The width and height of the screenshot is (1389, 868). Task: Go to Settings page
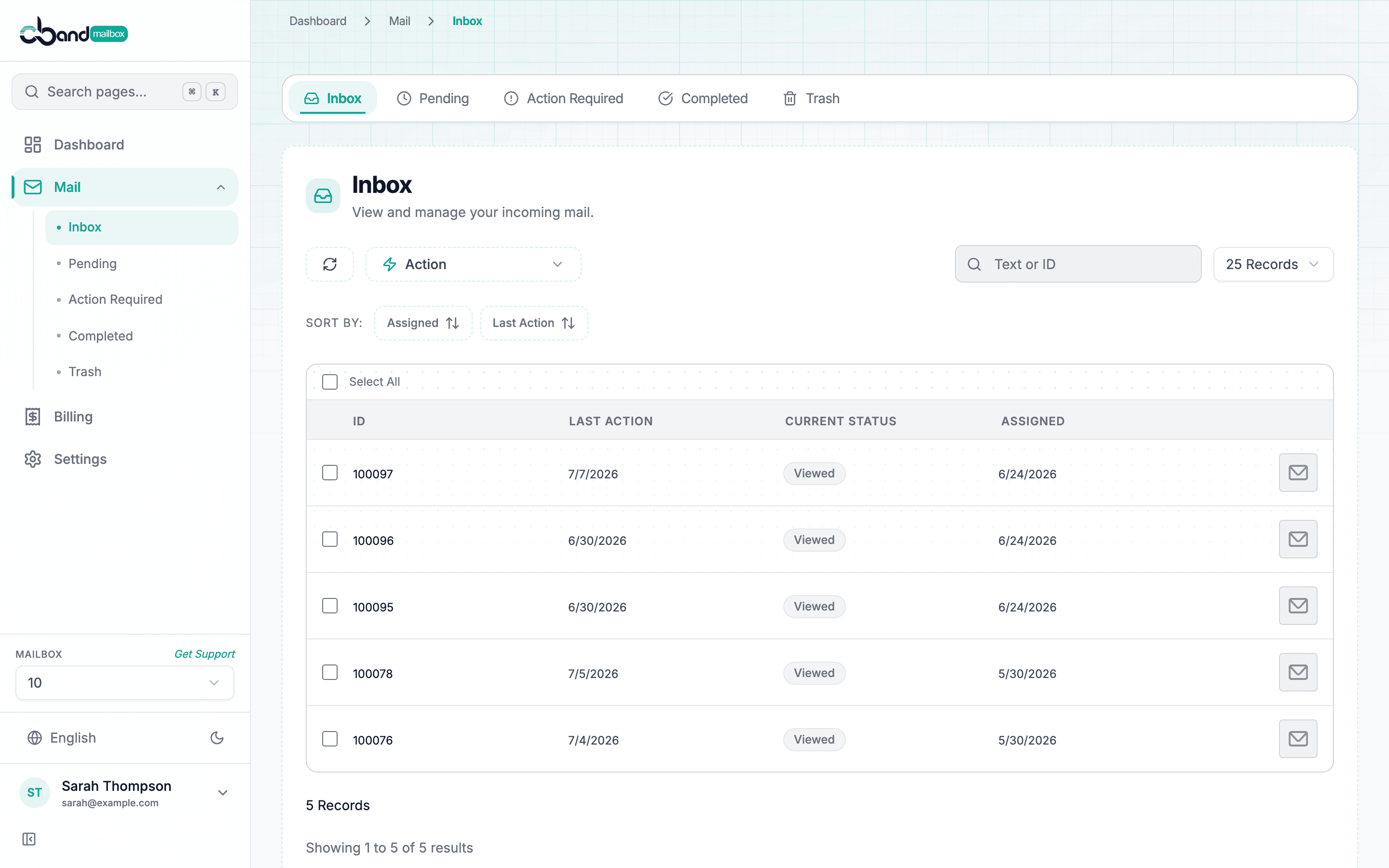[124, 459]
